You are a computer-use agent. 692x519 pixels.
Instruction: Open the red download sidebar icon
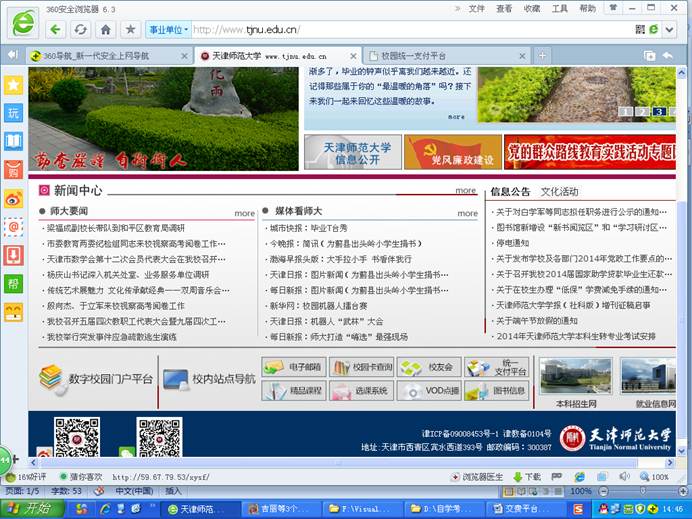point(13,255)
